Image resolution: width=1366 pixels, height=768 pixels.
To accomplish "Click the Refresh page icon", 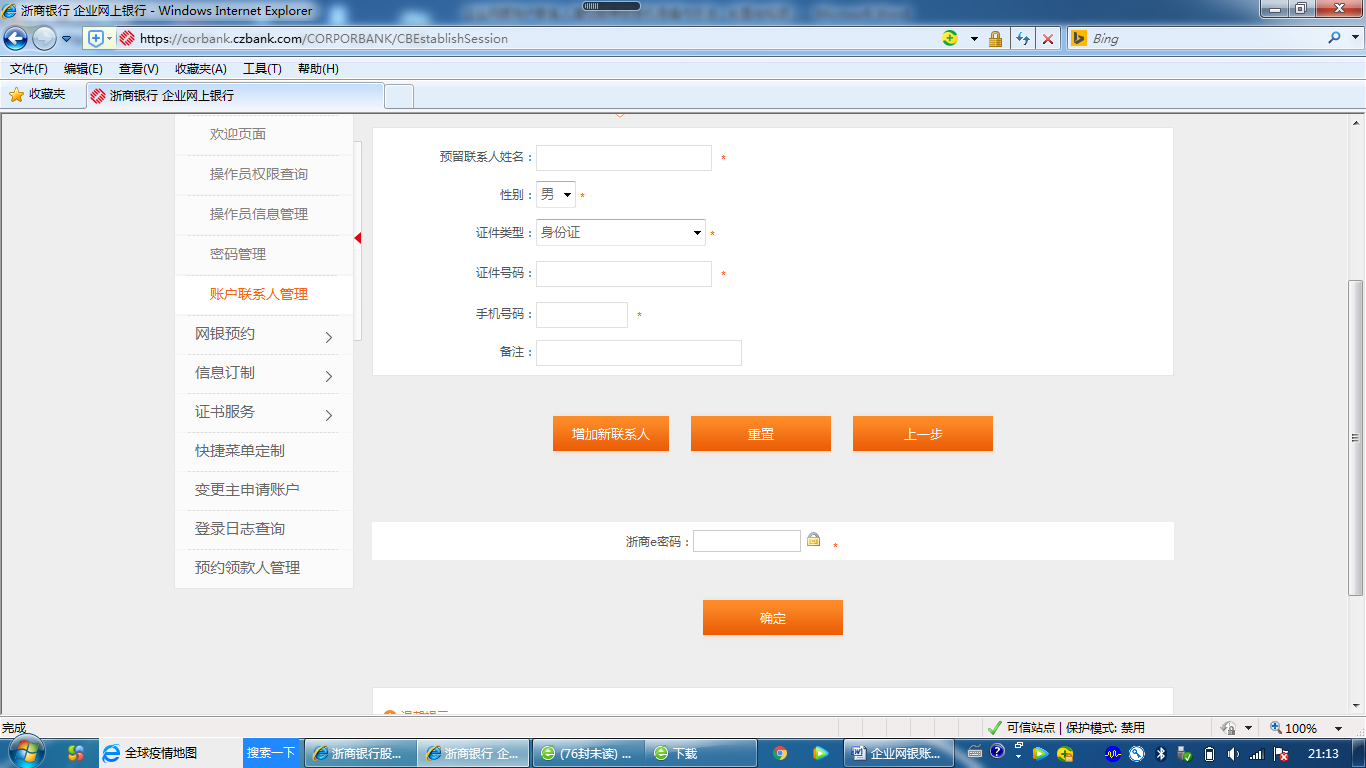I will 1023,38.
